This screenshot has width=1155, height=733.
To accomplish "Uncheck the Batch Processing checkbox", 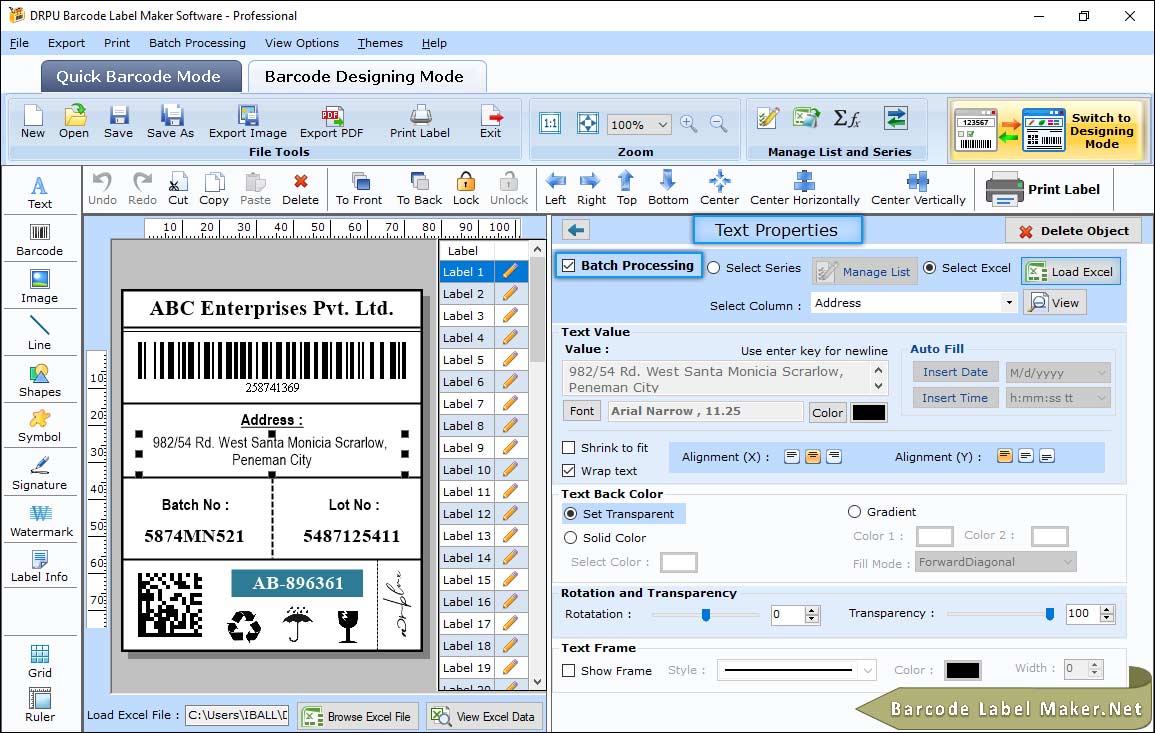I will [569, 265].
